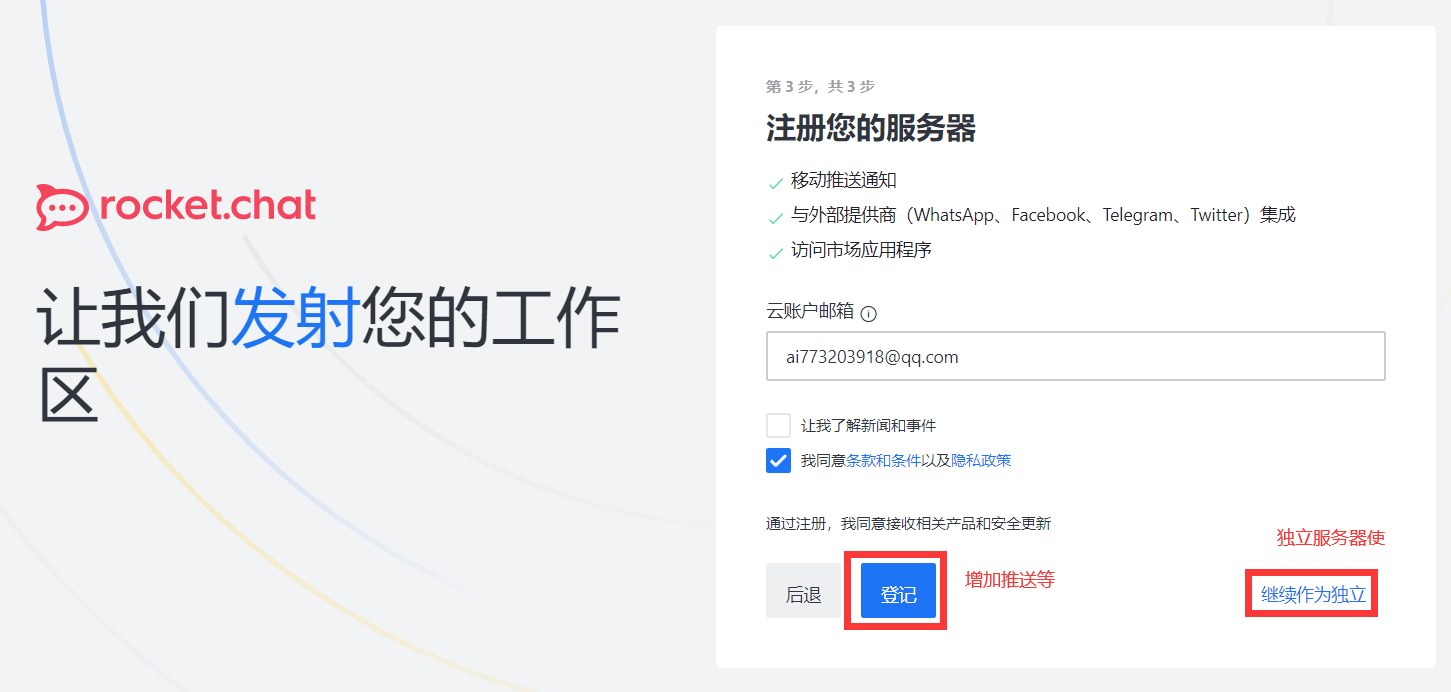Screen dimensions: 1451x692
Task: Click the 第3步,共3步 step indicator
Action: tap(820, 87)
